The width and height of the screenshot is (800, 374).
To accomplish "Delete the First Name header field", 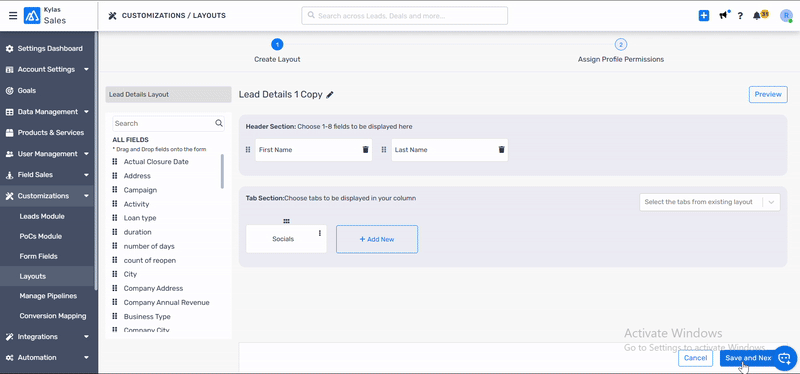I will [365, 150].
